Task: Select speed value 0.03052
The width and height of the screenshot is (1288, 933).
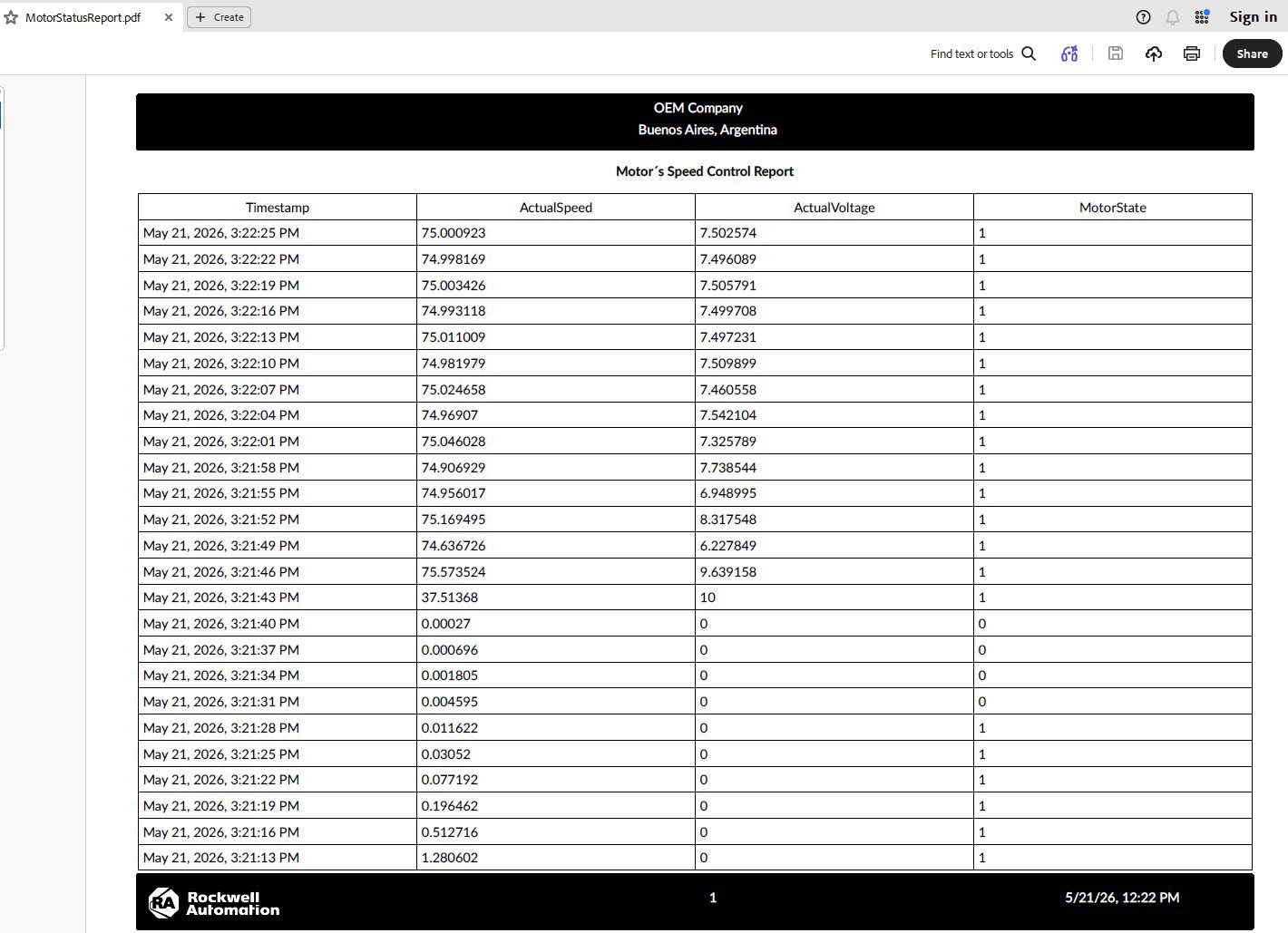Action: click(446, 754)
